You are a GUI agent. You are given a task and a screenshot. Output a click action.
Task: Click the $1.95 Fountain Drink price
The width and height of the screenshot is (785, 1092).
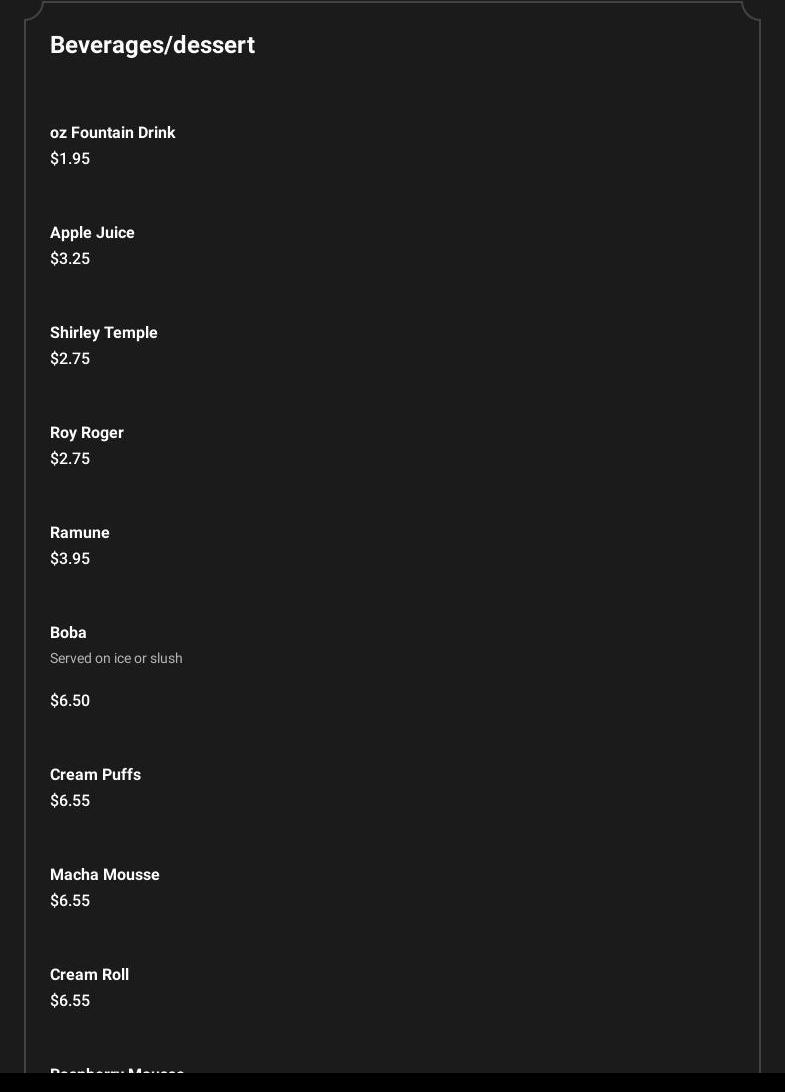click(70, 158)
